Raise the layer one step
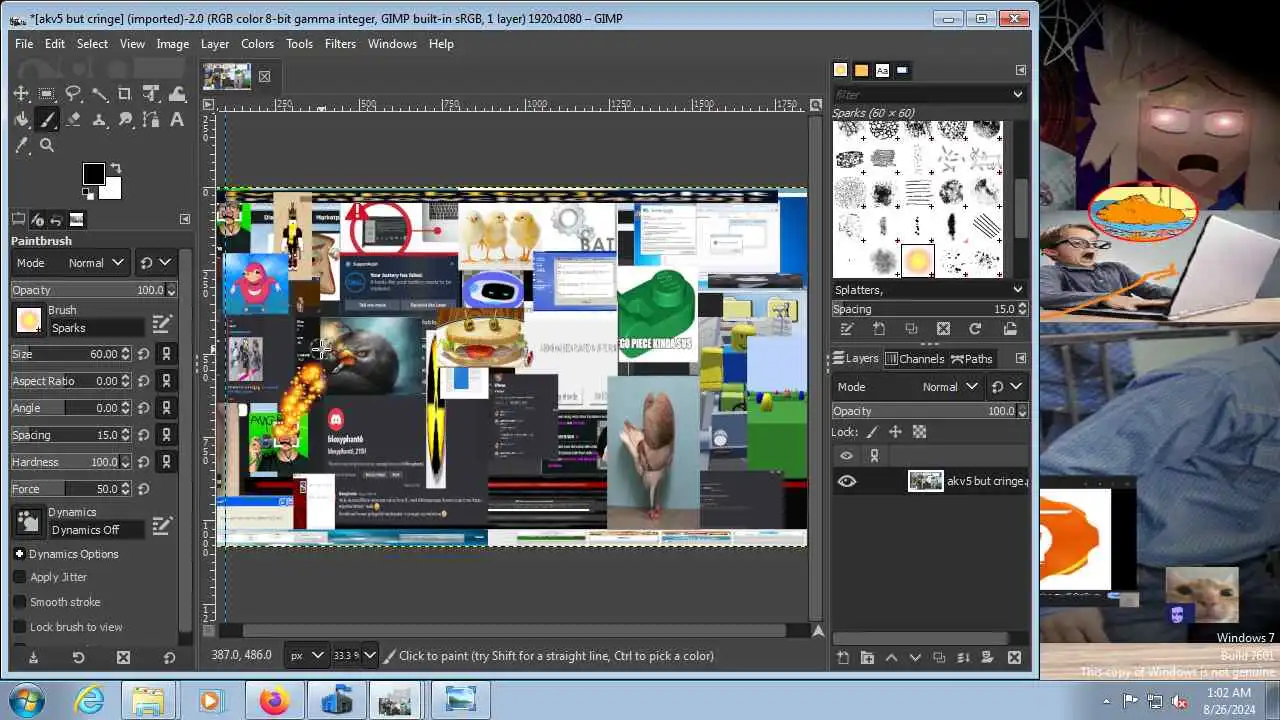Screen dimensions: 1280x720 click(x=891, y=658)
